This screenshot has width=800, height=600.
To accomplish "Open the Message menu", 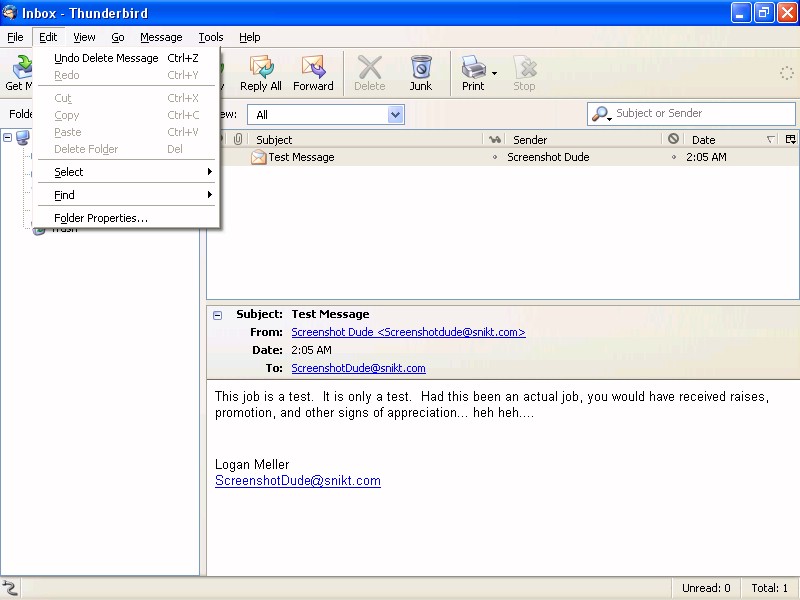I will 161,37.
